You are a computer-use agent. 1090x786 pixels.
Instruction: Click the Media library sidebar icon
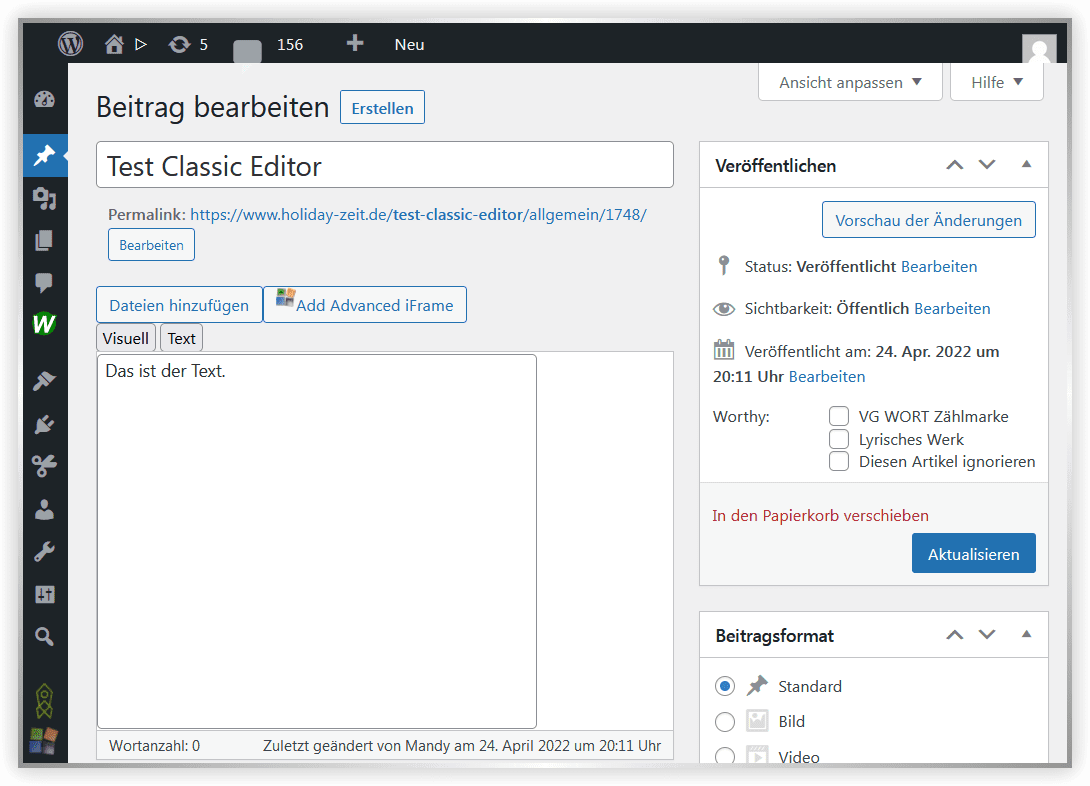click(44, 198)
